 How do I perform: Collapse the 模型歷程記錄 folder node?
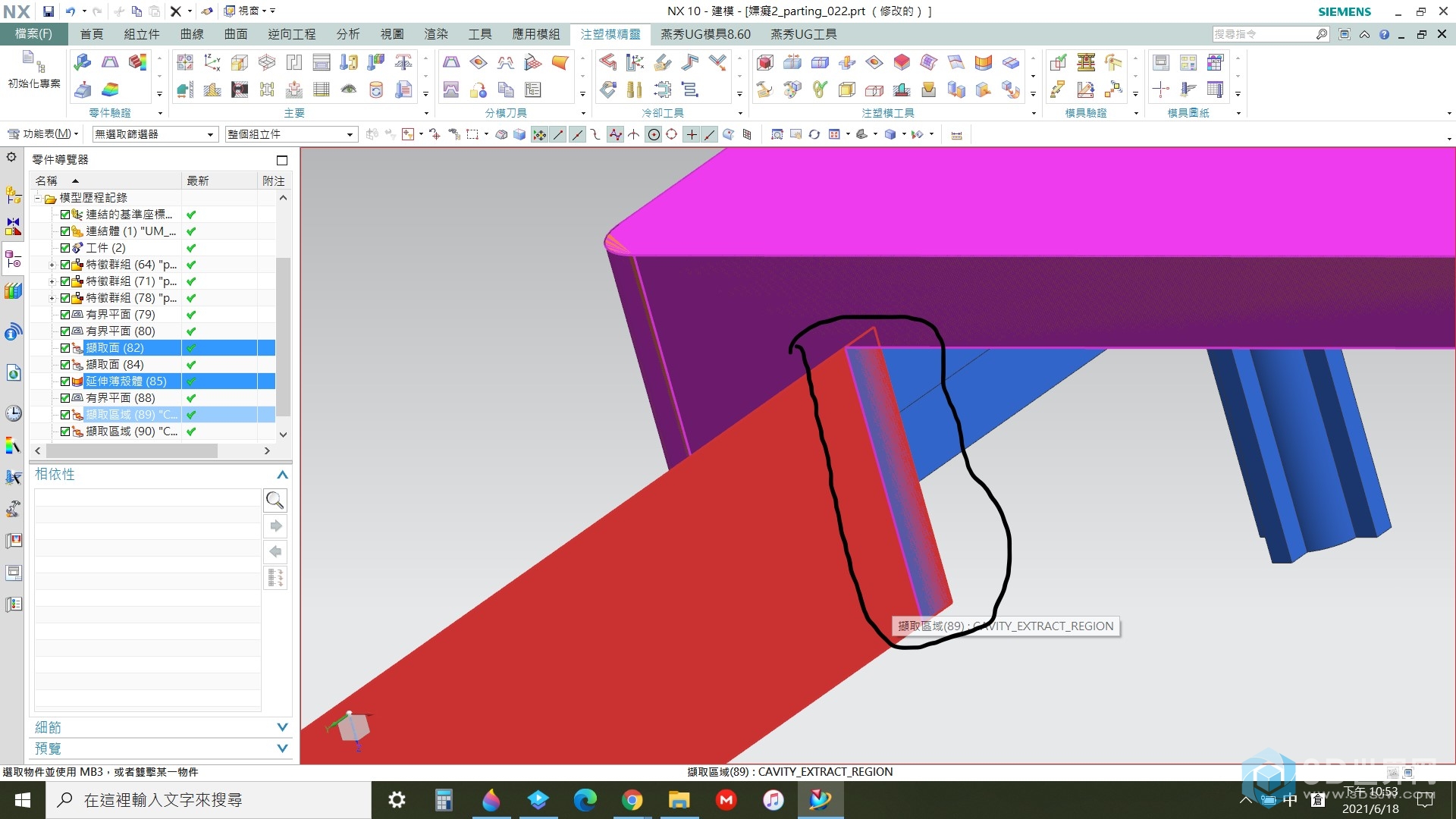click(x=37, y=198)
